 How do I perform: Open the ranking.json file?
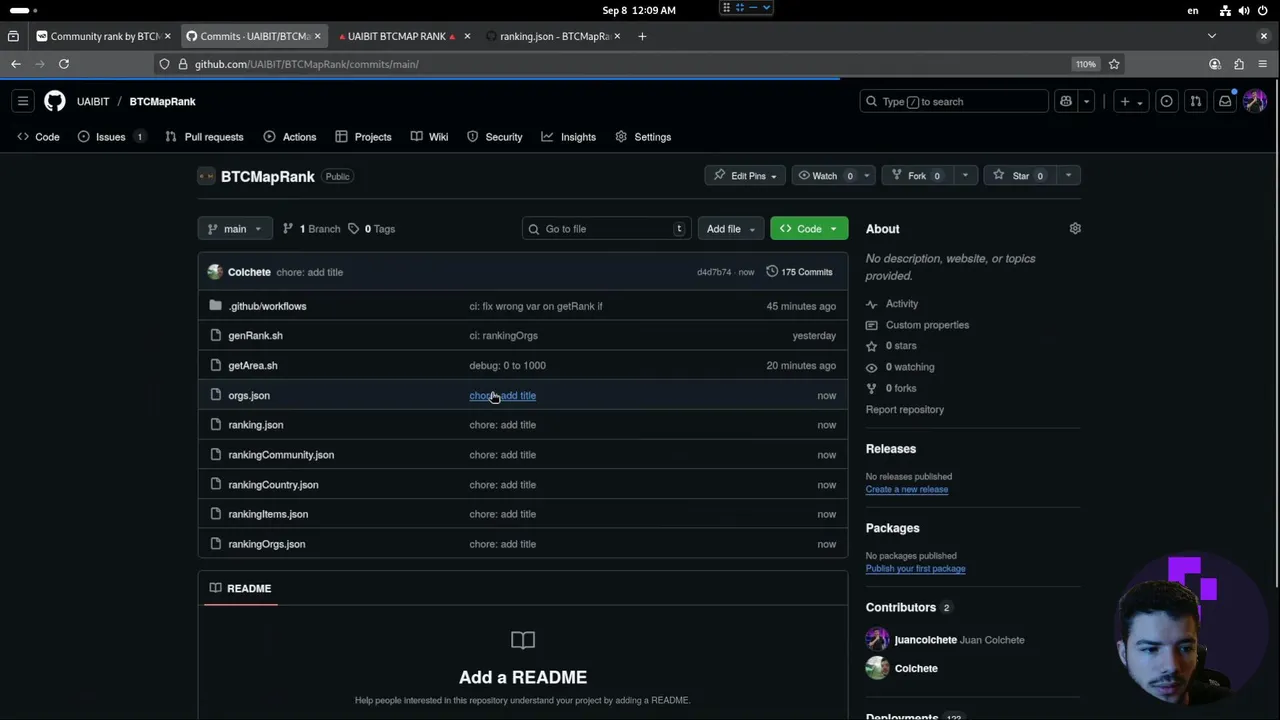(x=255, y=425)
